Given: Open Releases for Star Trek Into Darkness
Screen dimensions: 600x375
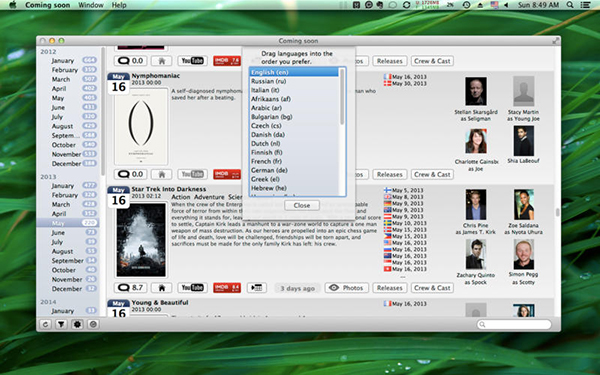Looking at the screenshot, I should pyautogui.click(x=390, y=288).
